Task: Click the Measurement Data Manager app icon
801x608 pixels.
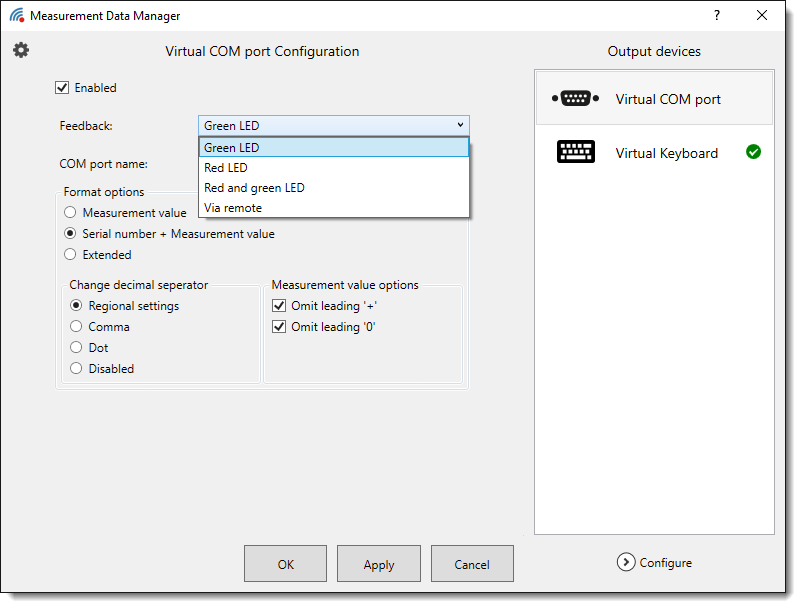Action: coord(16,16)
